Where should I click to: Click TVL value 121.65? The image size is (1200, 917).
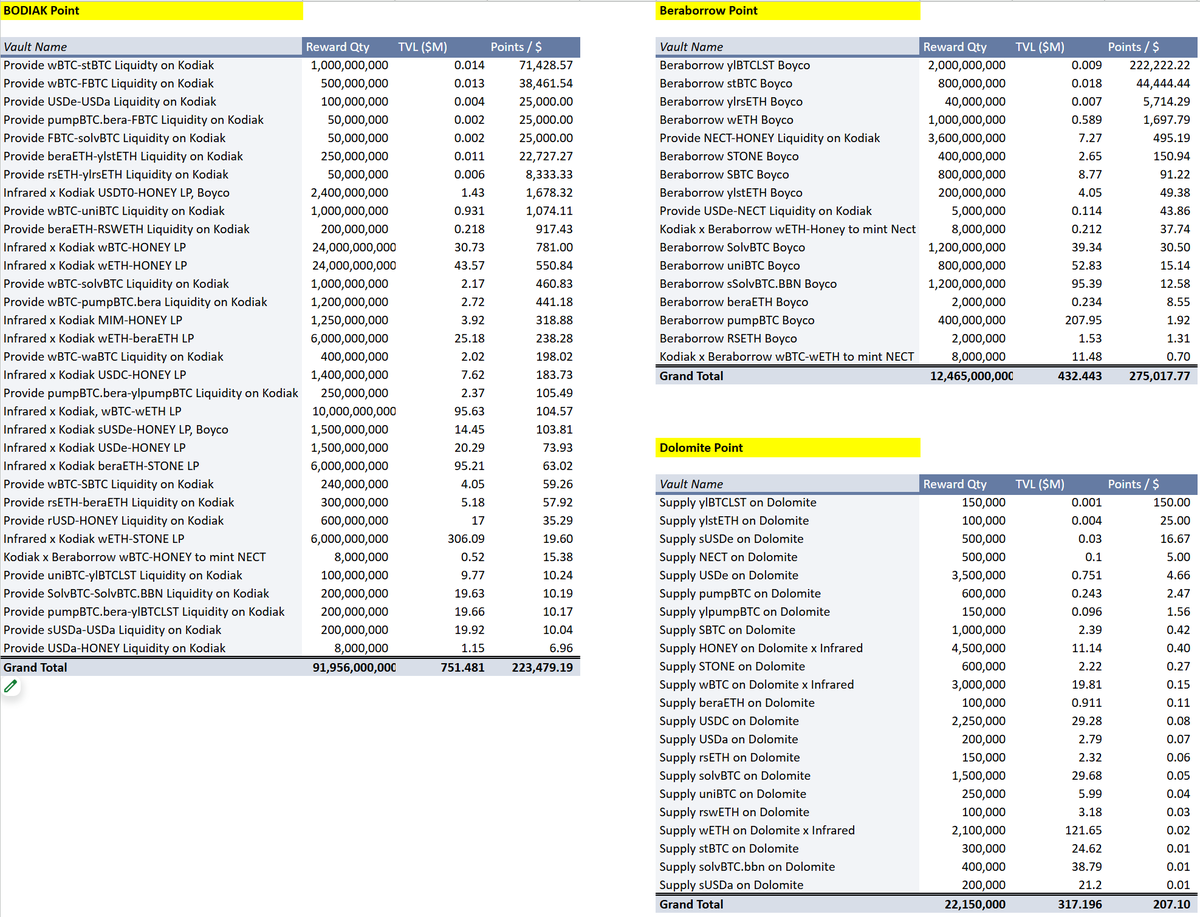click(x=1083, y=830)
